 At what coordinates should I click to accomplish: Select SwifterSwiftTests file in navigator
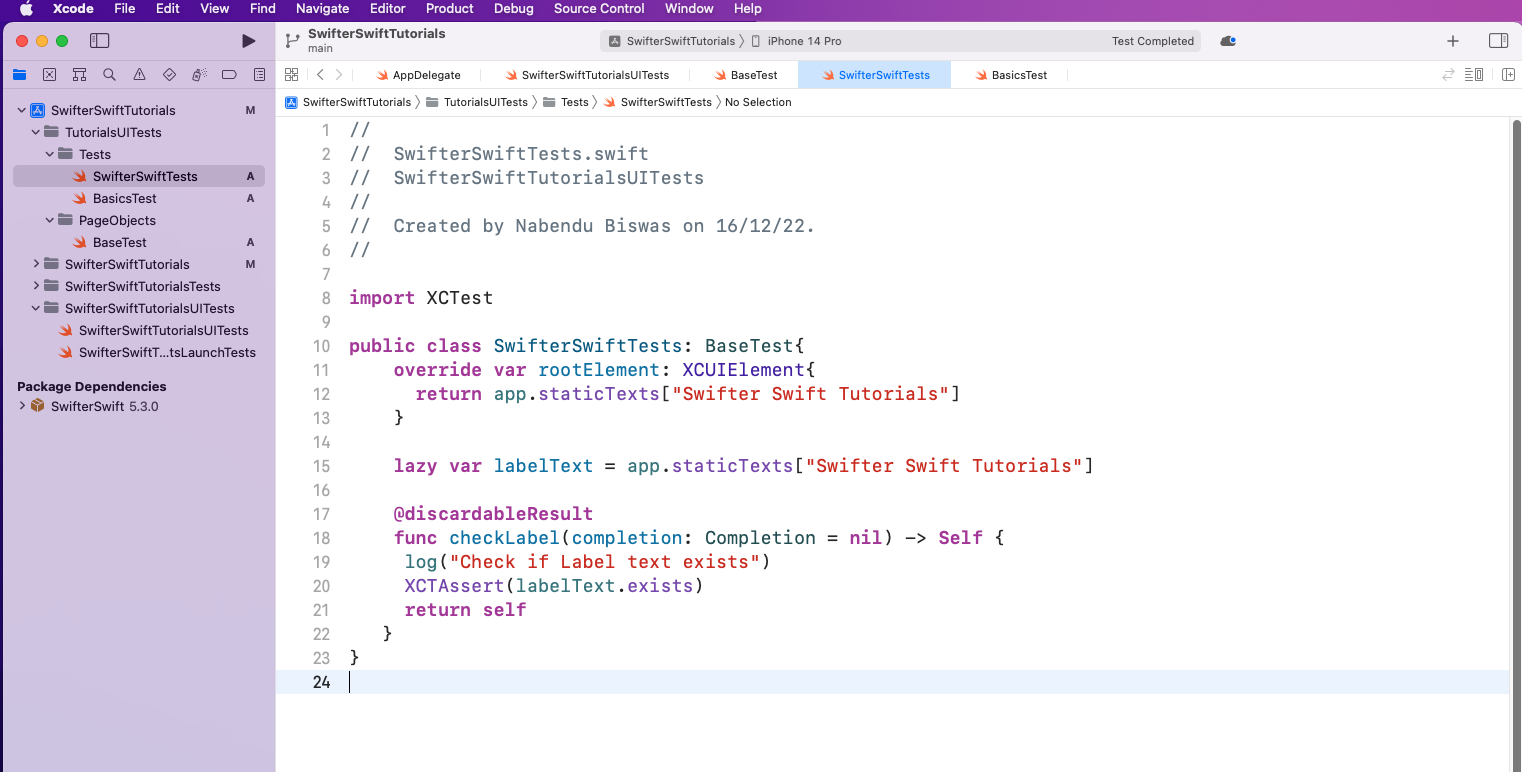pos(139,176)
